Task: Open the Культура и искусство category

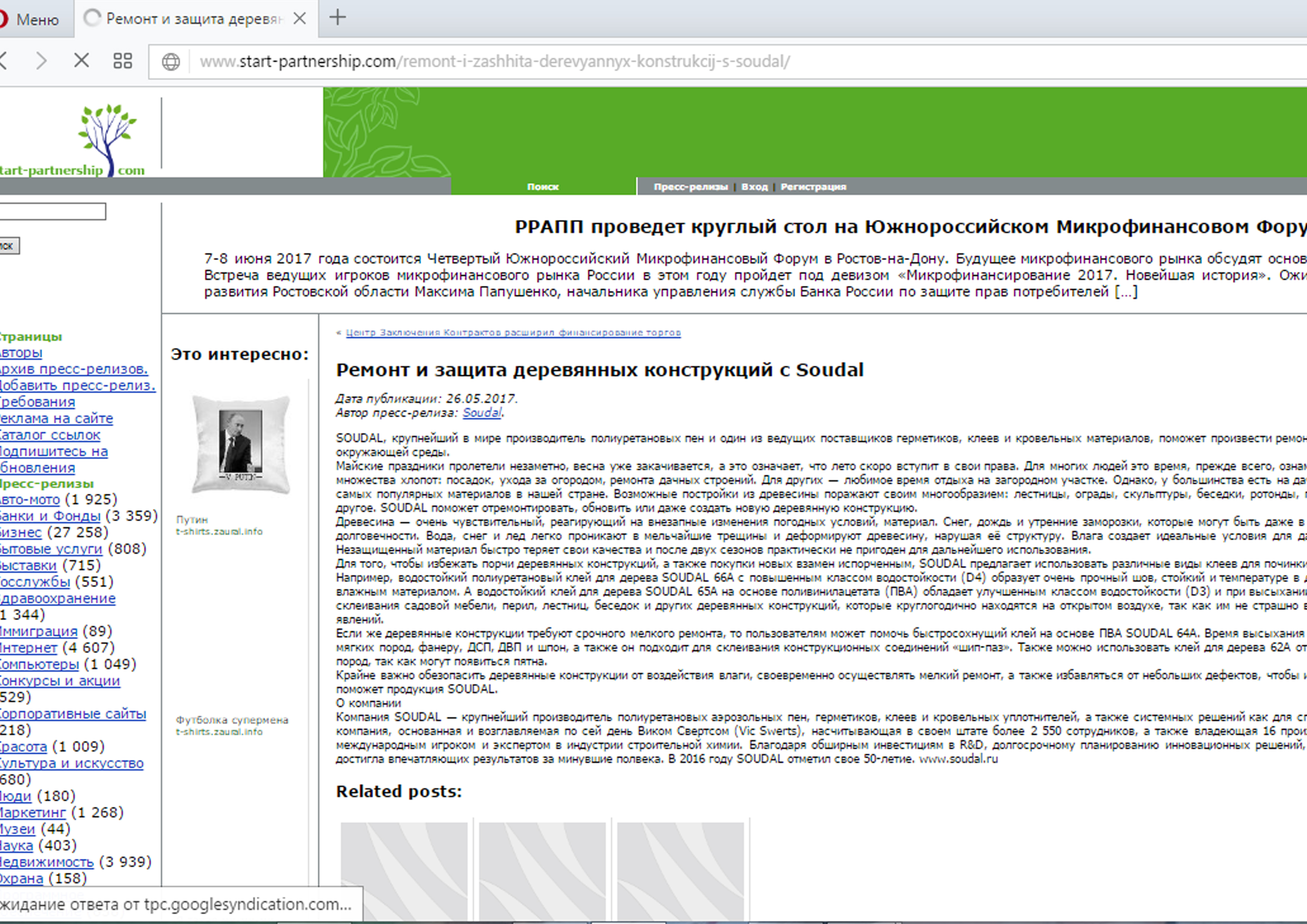Action: point(72,764)
